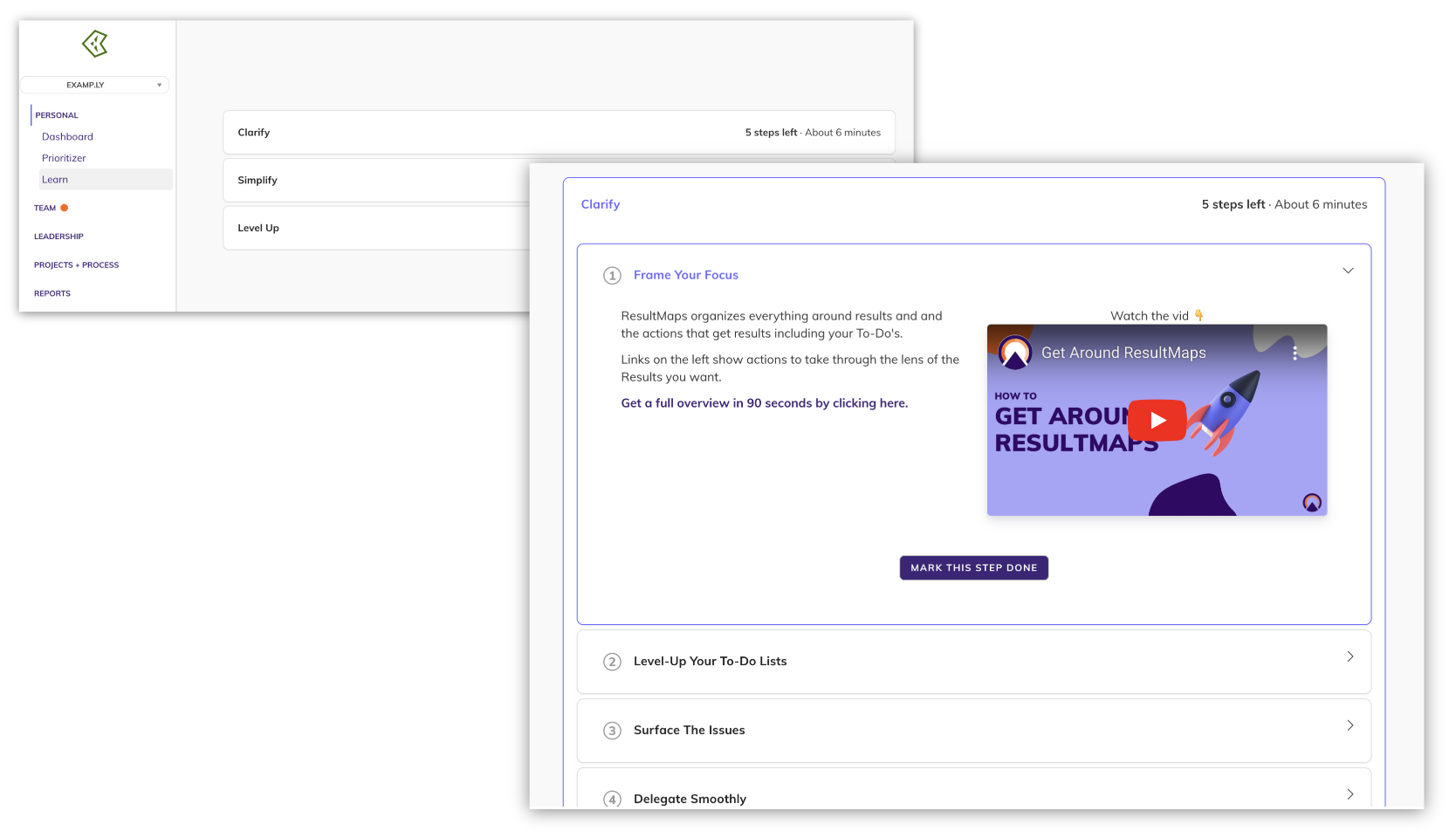Expand the Simplify row in the back window

click(376, 181)
